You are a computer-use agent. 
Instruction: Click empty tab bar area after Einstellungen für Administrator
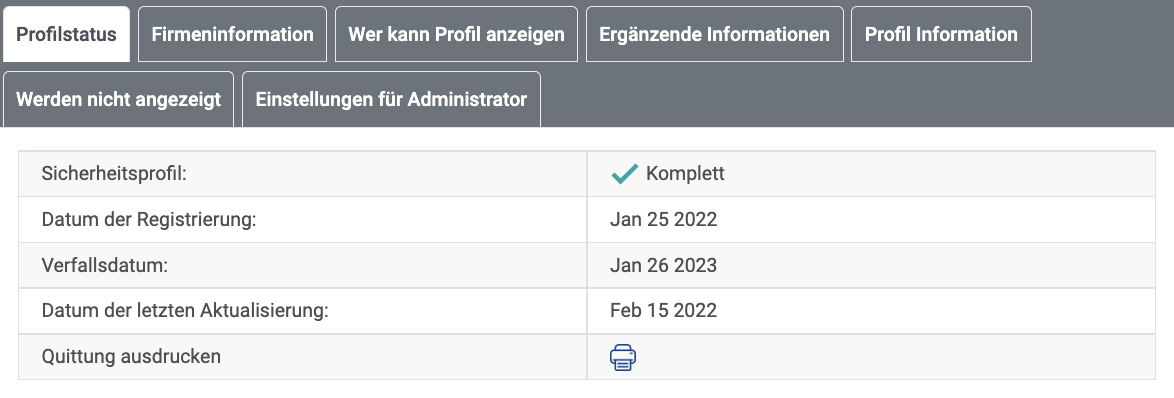(854, 100)
